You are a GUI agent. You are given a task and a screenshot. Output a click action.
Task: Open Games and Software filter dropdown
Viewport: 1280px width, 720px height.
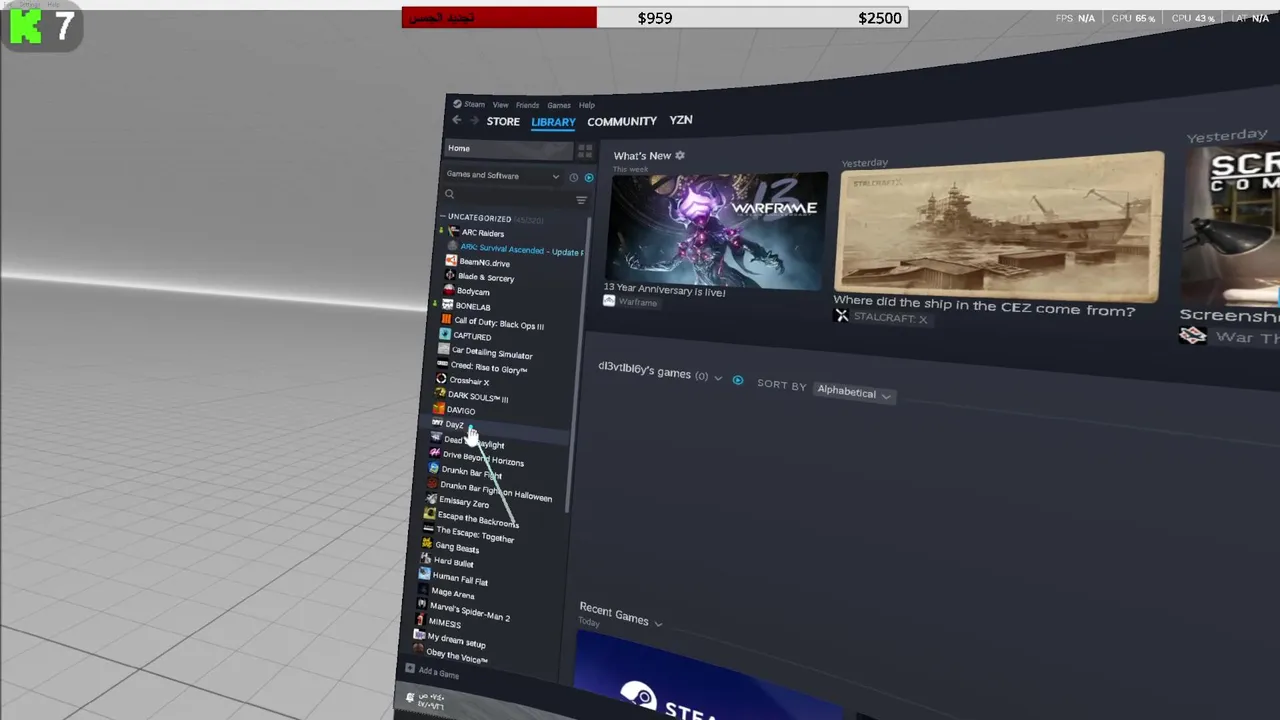coord(502,175)
